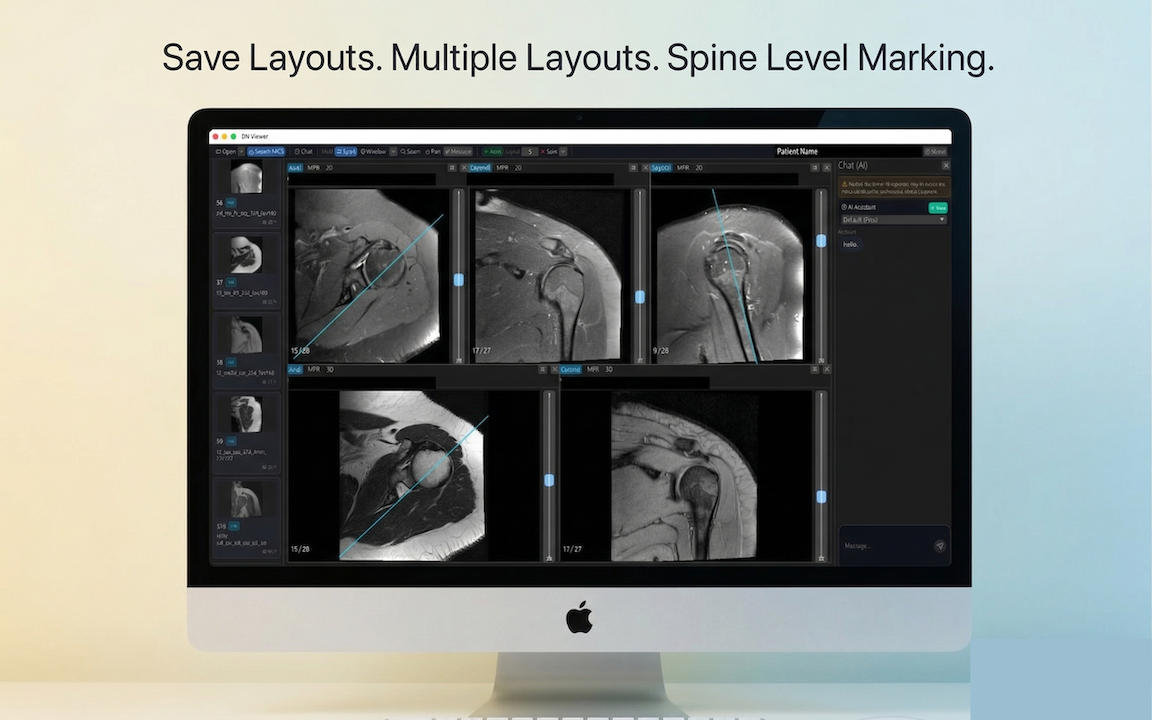Viewport: 1152px width, 720px height.
Task: Enable Mult mode in the toolbar
Action: 327,151
